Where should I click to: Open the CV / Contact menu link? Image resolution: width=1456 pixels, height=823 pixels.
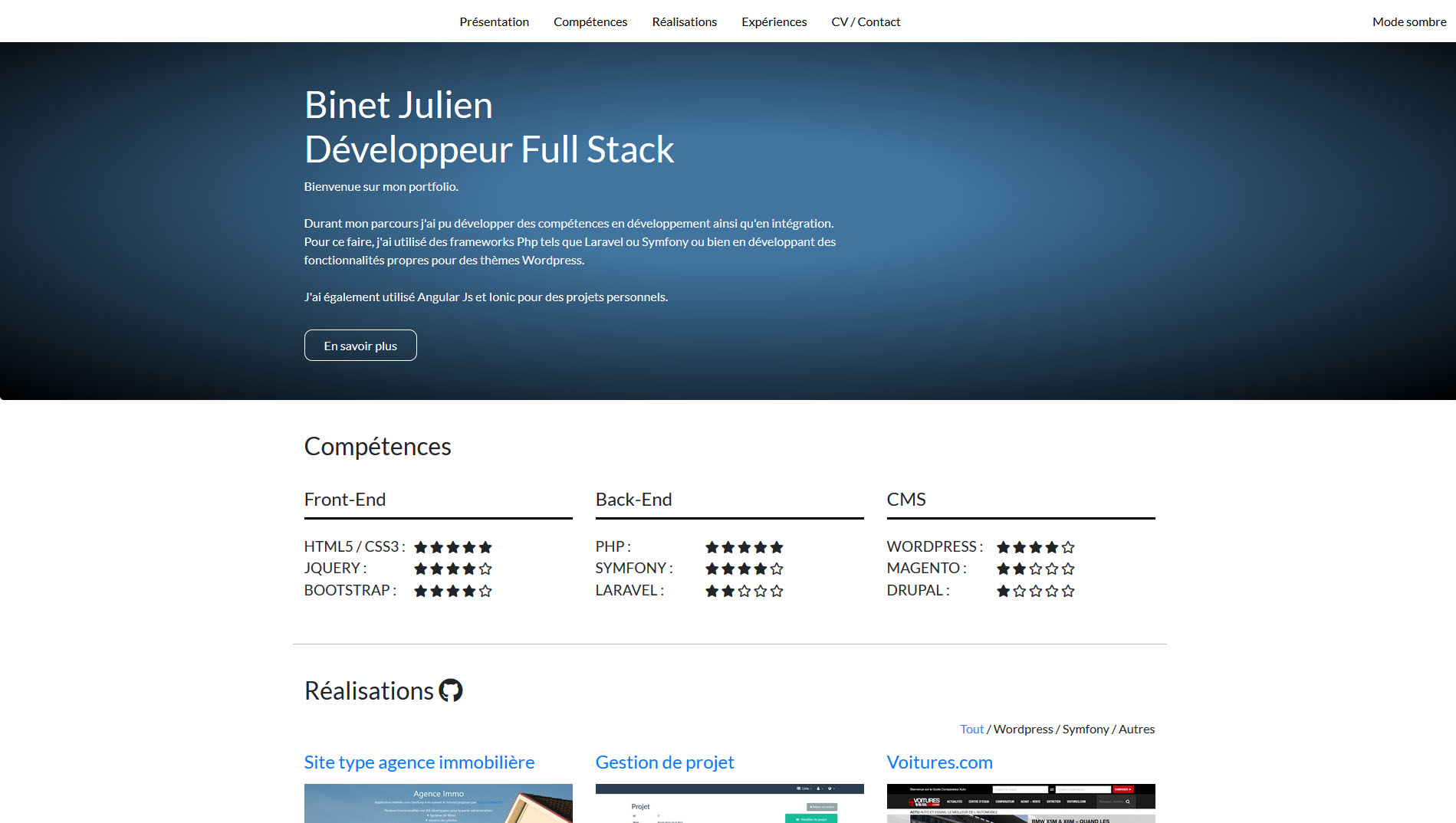pyautogui.click(x=866, y=21)
